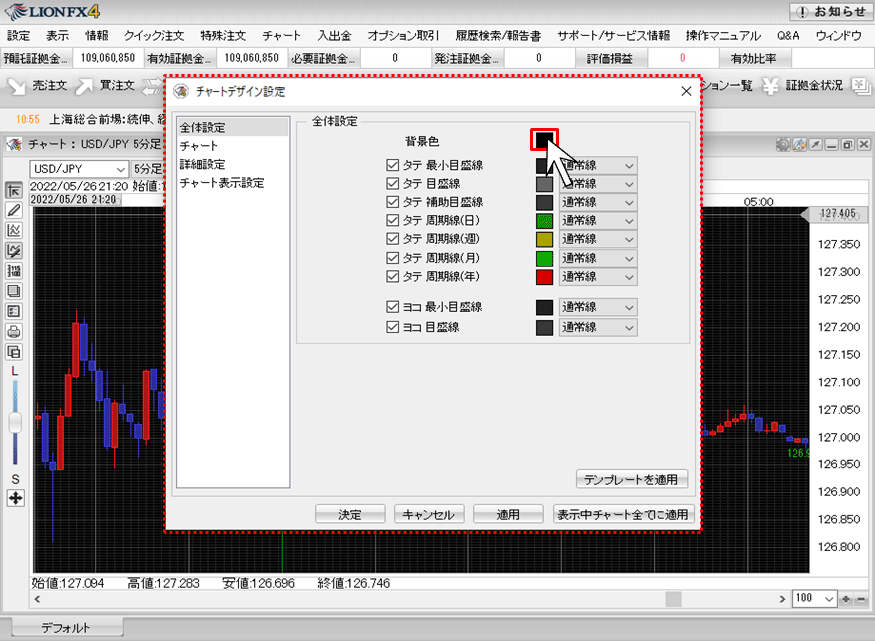The image size is (875, 641).
Task: Uncheck タテ 最小目盛線 checkbox
Action: point(393,165)
